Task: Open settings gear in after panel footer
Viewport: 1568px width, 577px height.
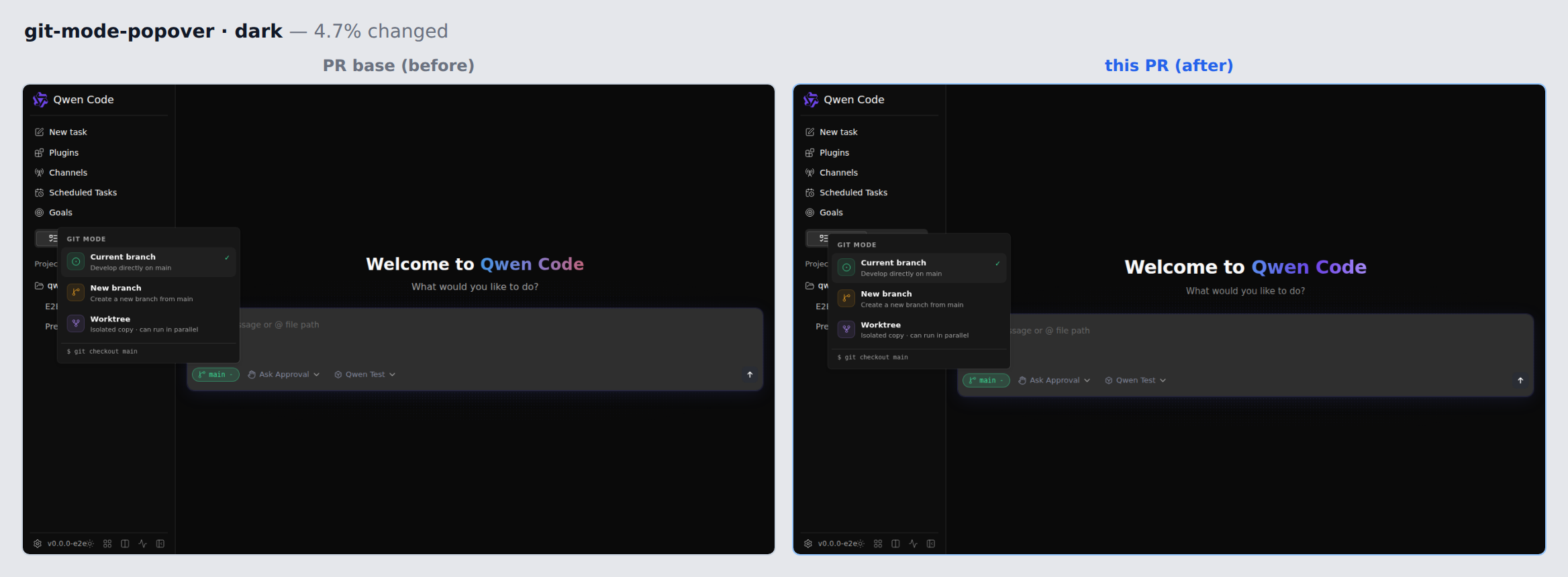Action: click(x=808, y=543)
